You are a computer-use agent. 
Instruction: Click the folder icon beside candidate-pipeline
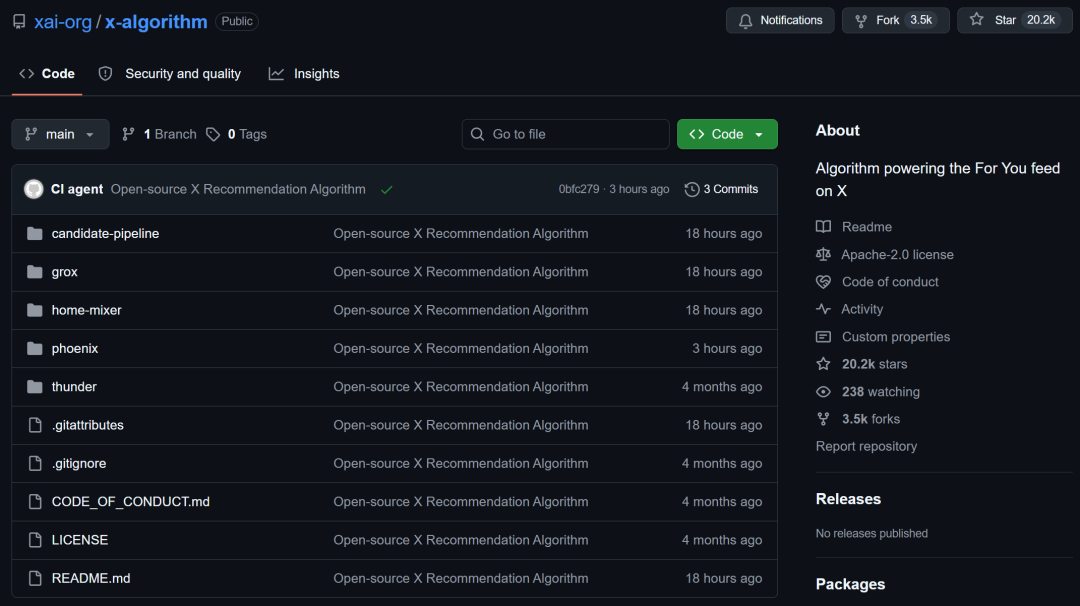[34, 233]
